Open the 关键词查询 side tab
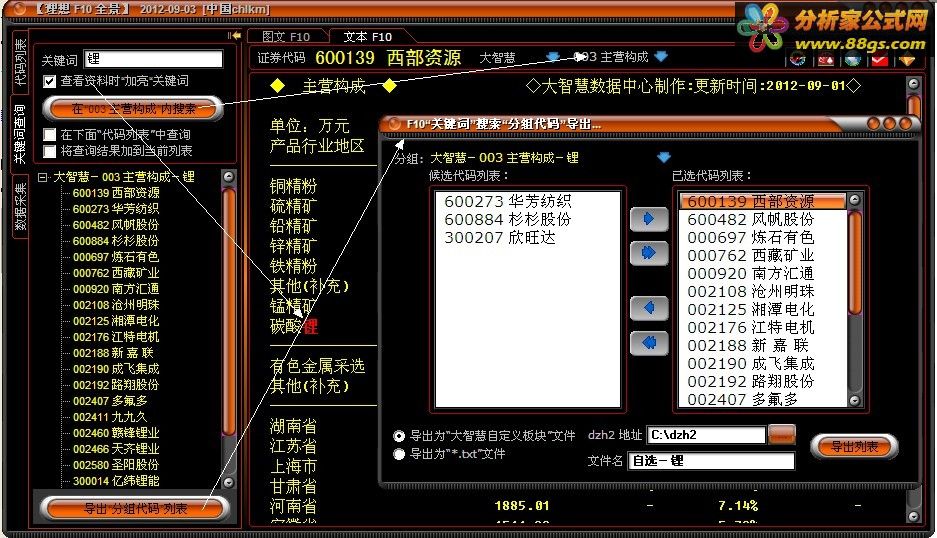 pos(20,134)
